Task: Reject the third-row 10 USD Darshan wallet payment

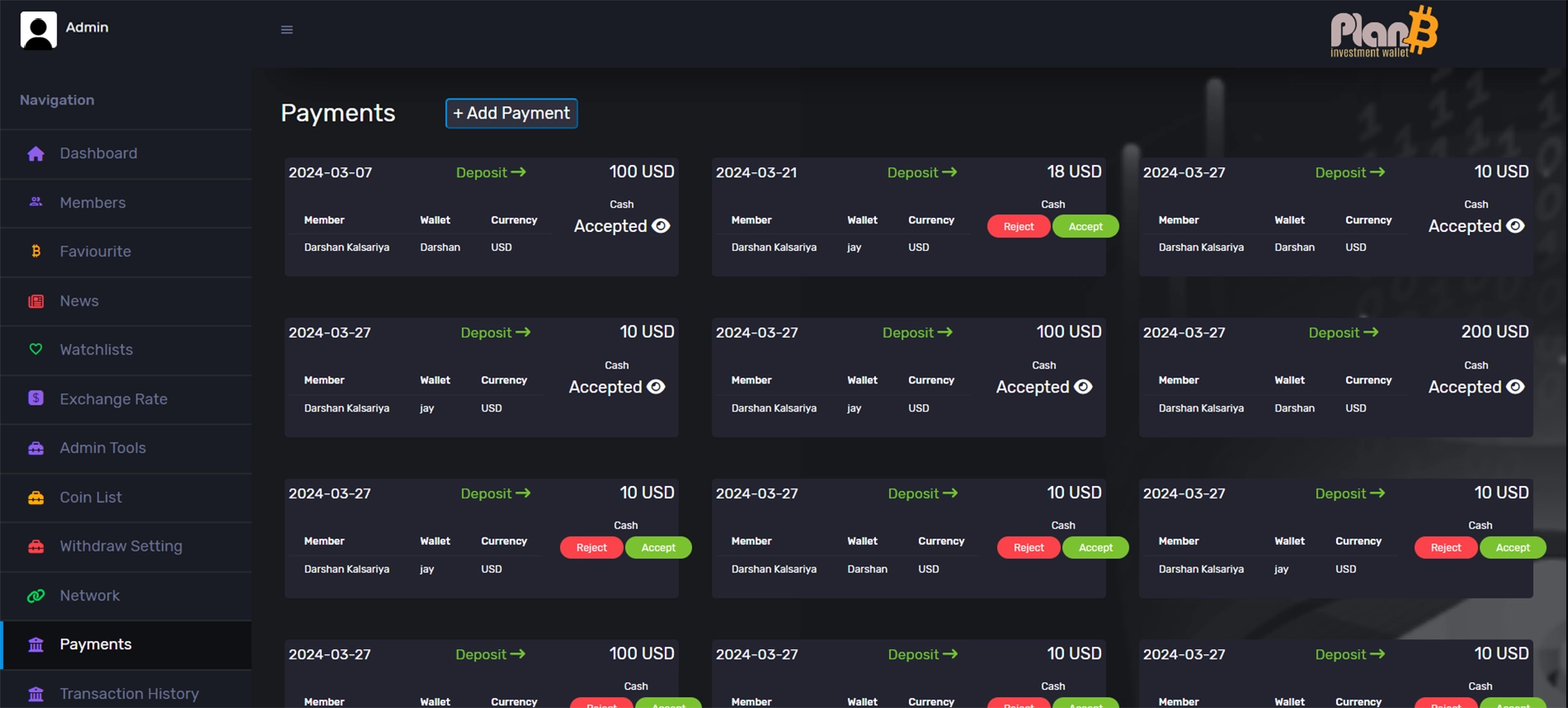Action: [1028, 547]
